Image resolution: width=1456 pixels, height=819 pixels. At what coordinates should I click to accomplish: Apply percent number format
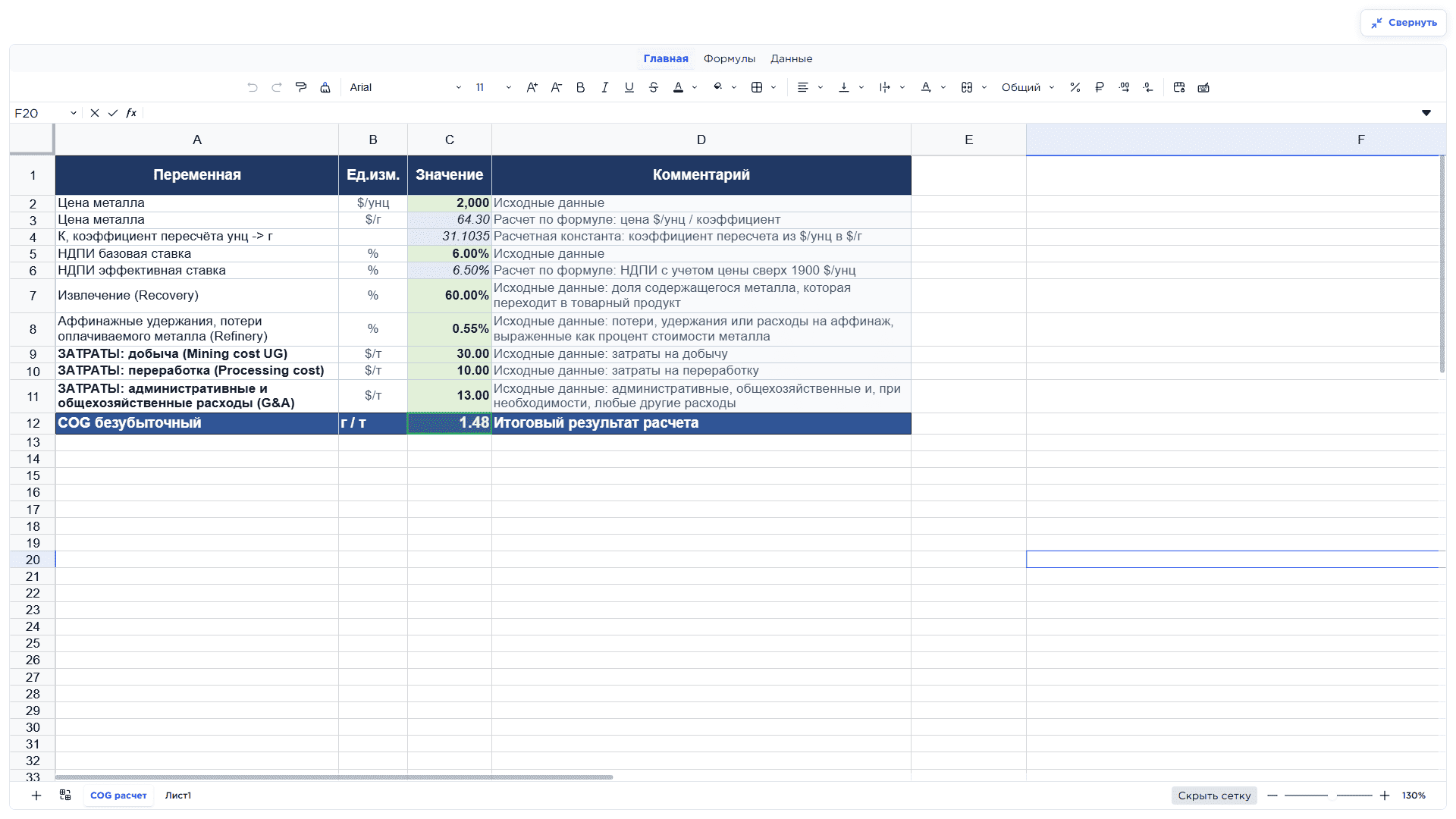coord(1075,87)
